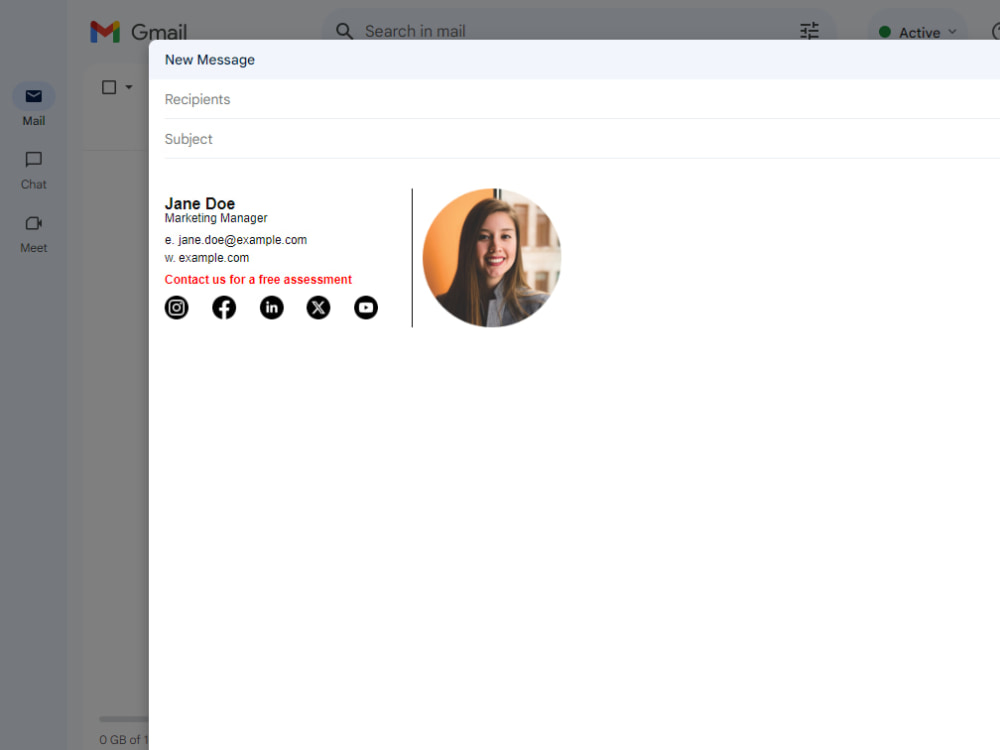Open the YouTube icon in signature

click(366, 308)
